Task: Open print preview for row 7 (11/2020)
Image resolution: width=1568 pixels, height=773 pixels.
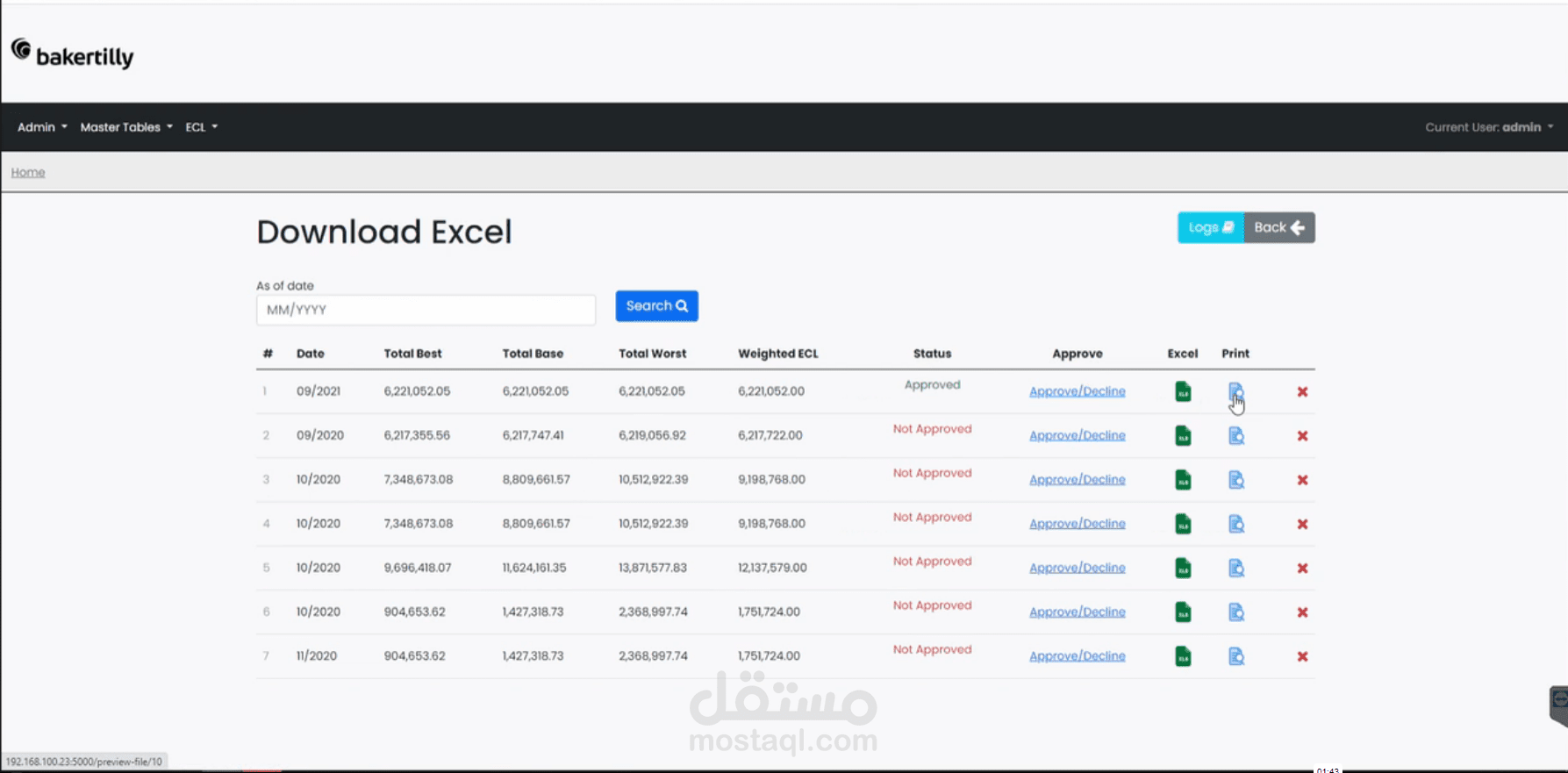Action: click(x=1236, y=655)
